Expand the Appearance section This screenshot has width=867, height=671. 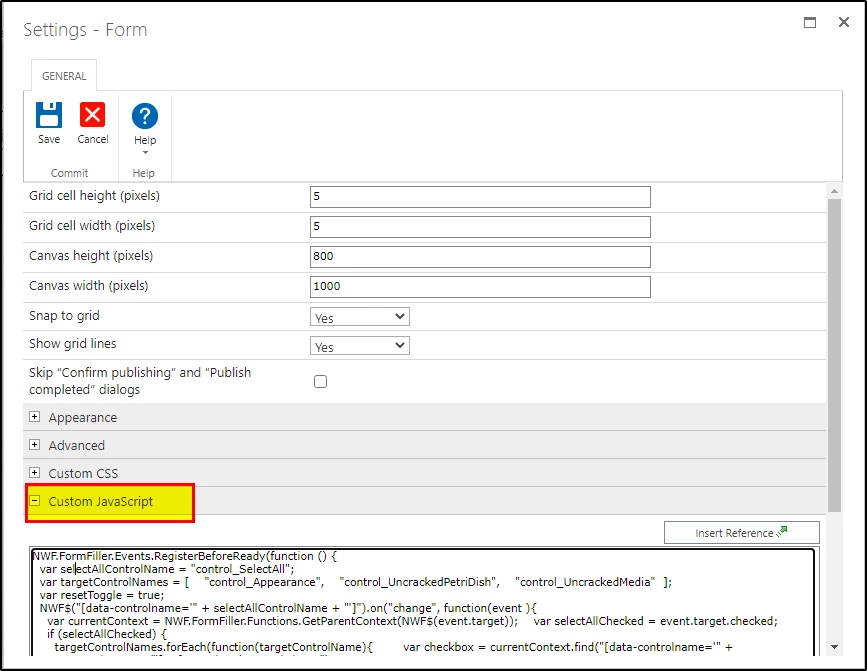(34, 417)
